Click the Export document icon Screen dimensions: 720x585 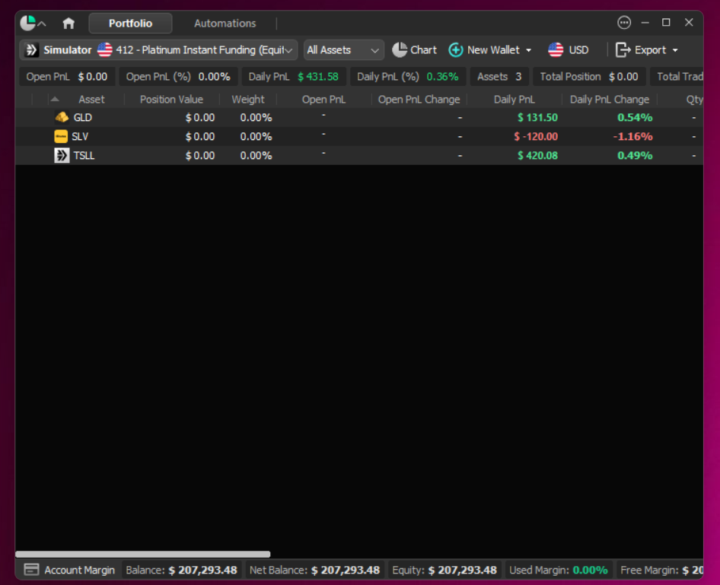(623, 50)
